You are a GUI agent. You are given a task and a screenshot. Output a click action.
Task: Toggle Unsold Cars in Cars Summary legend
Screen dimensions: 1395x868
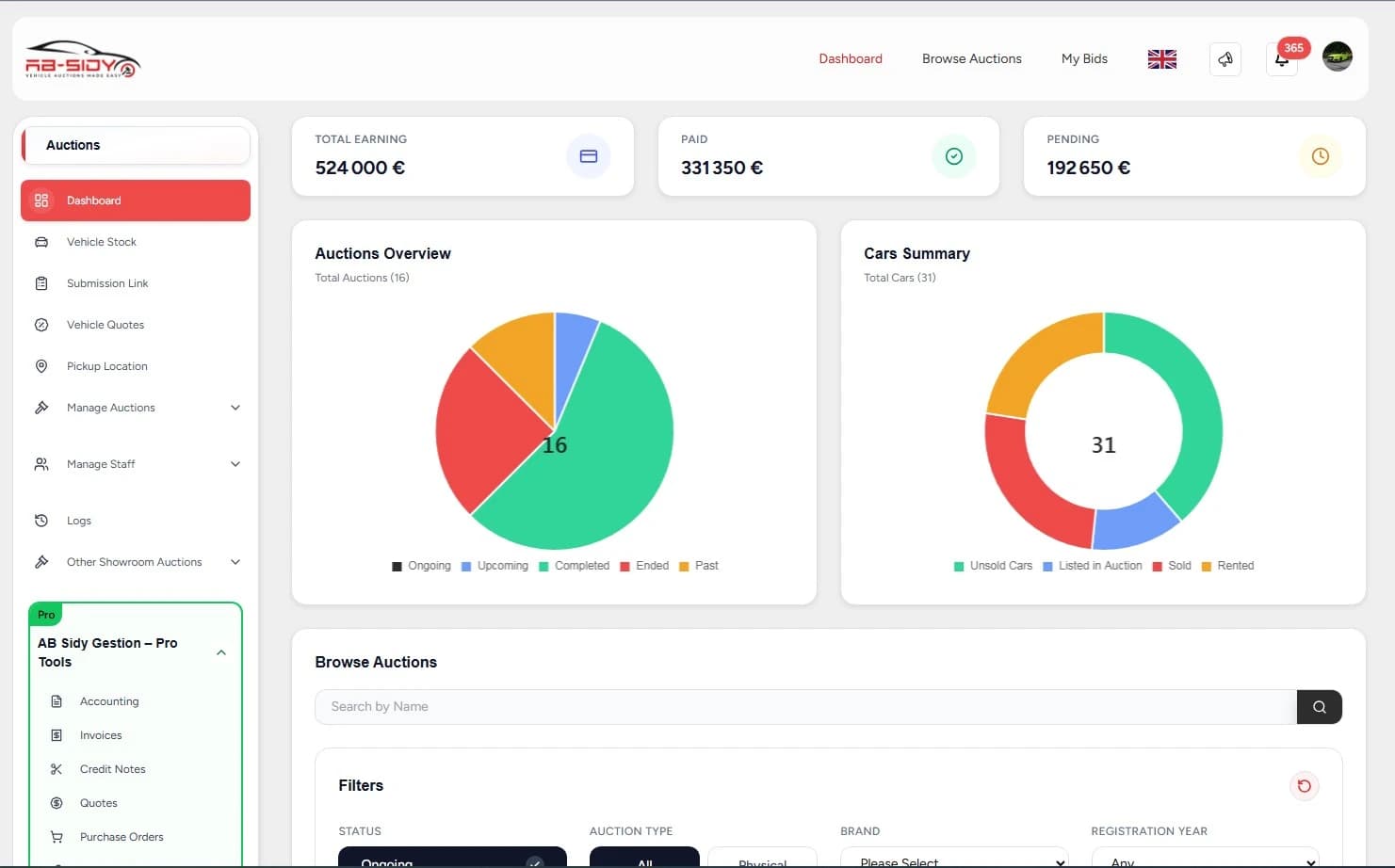[x=993, y=566]
